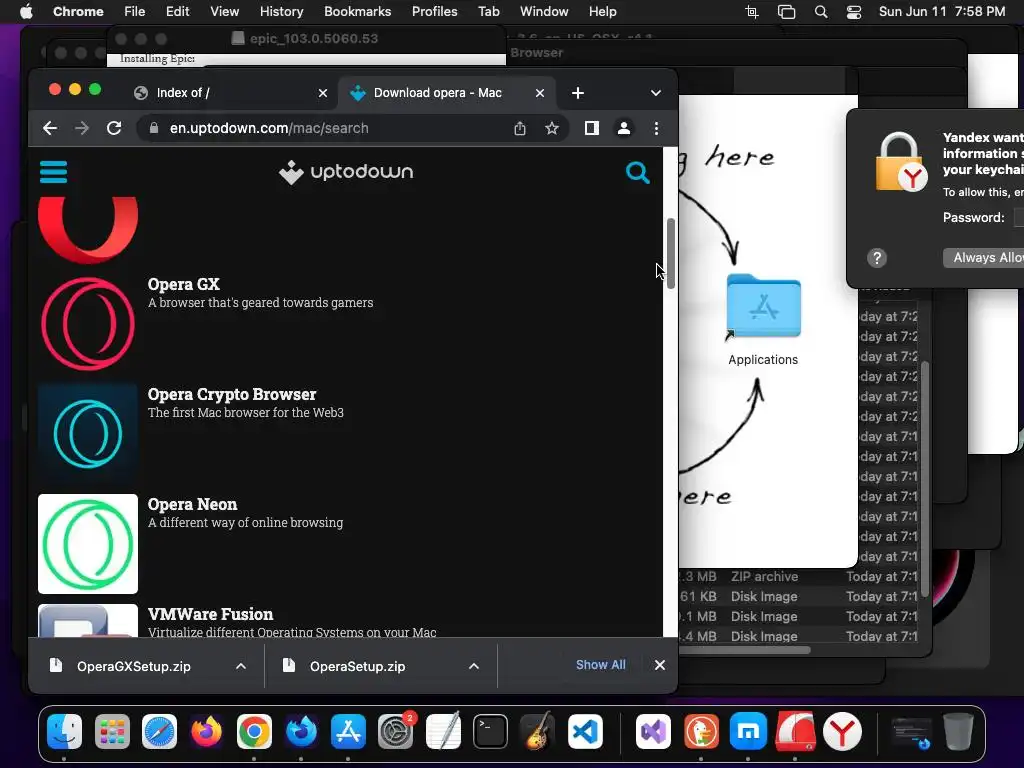Open System Preferences from the Dock

395,731
